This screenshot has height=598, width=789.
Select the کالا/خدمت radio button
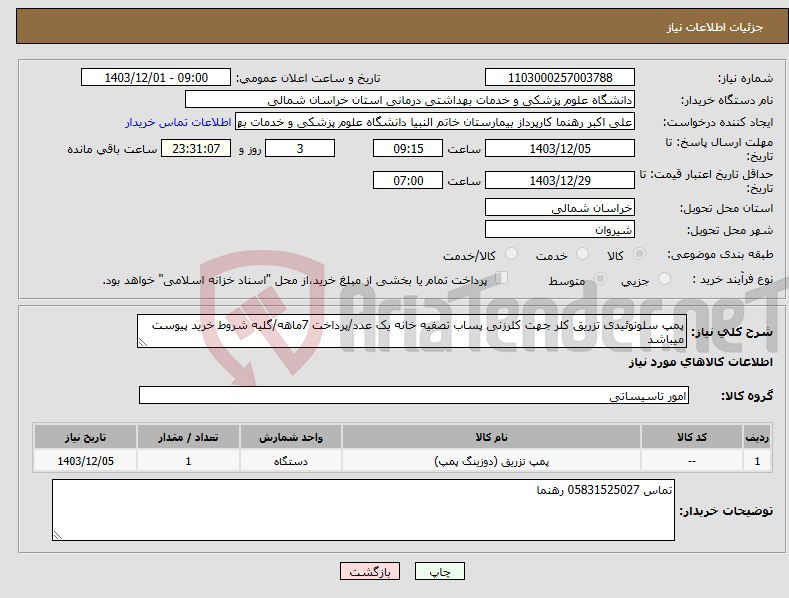tap(511, 254)
